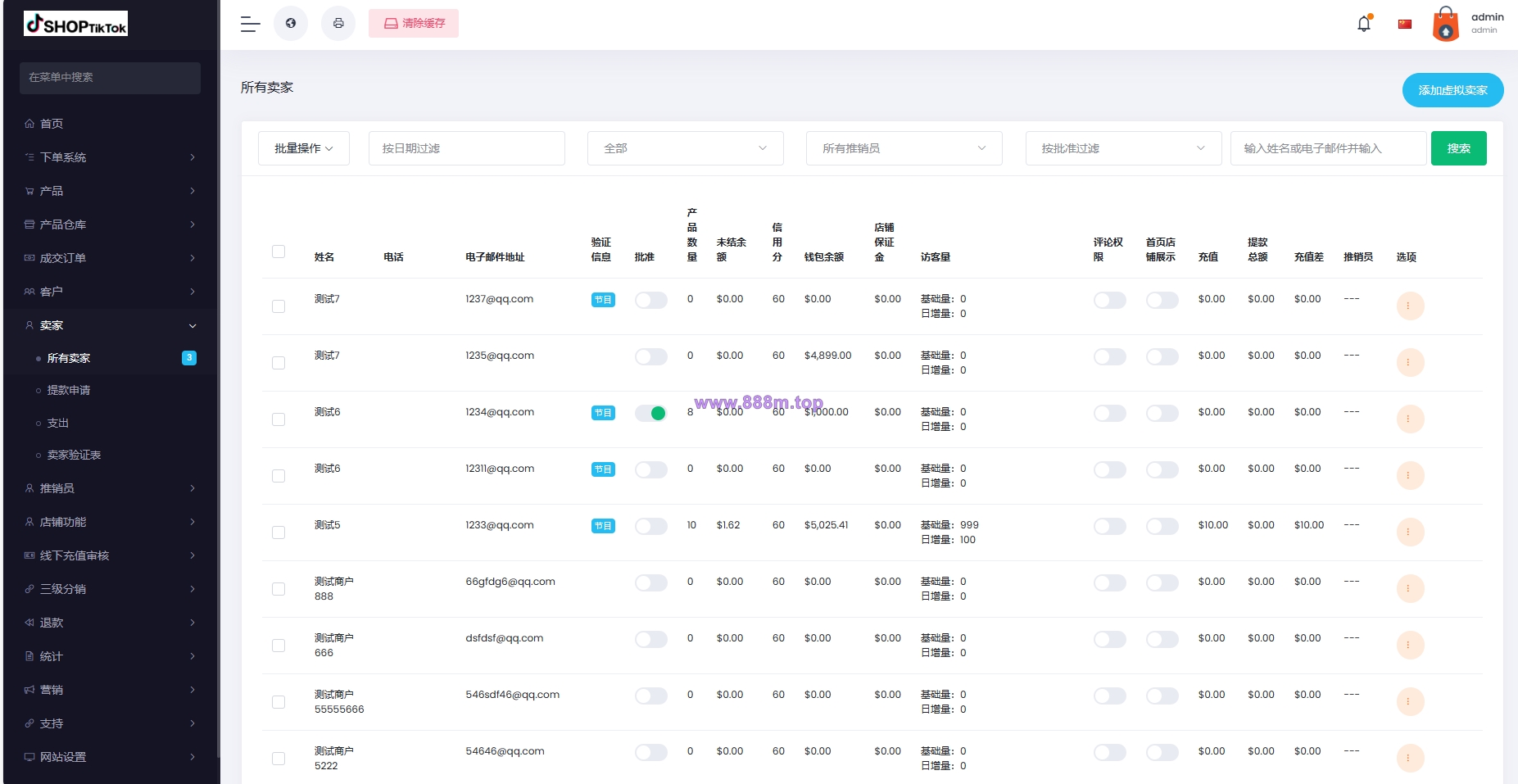Screen dimensions: 1518x784
Task: Expand the 产品 sidebar menu
Action: pos(110,191)
